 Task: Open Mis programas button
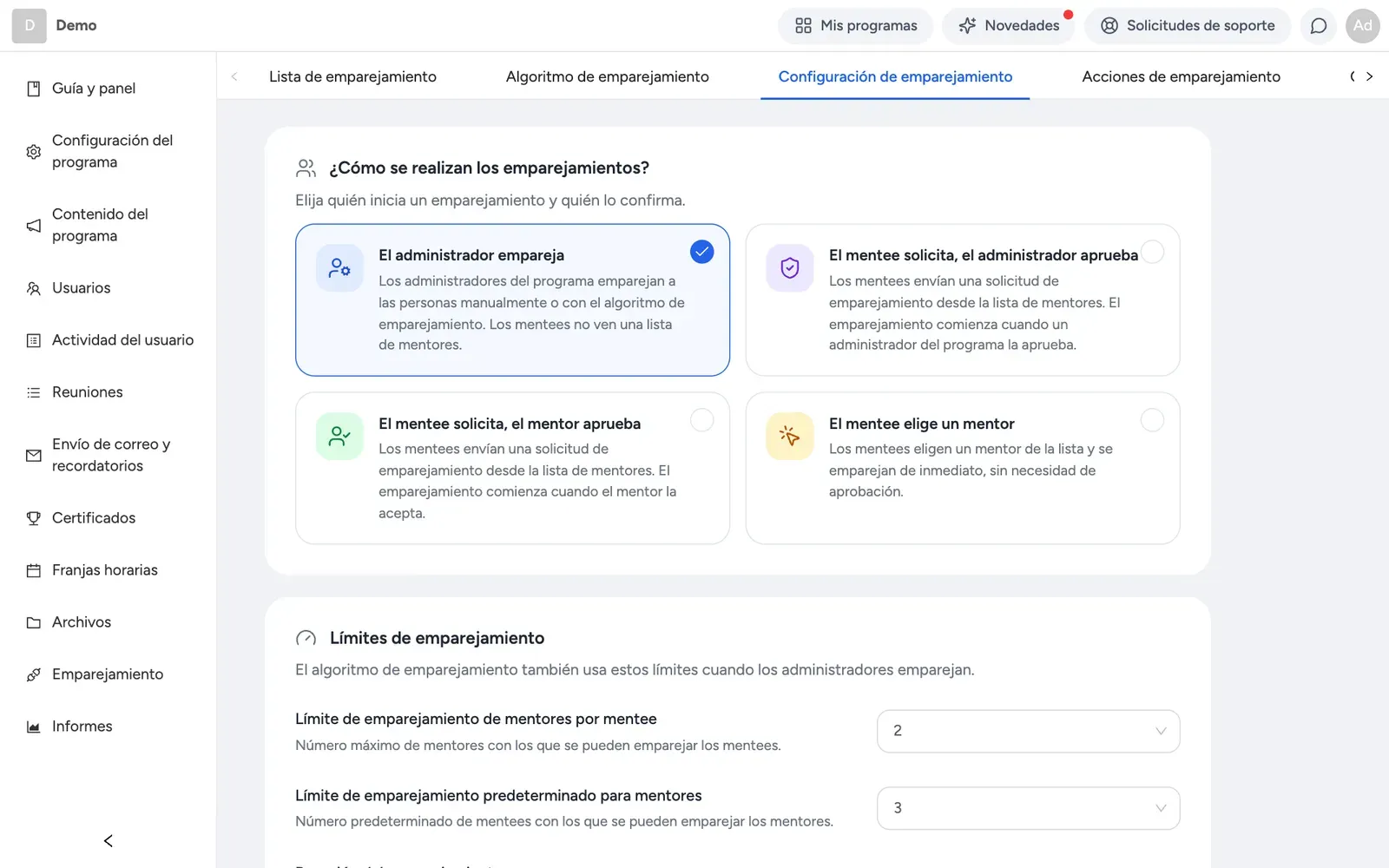856,26
